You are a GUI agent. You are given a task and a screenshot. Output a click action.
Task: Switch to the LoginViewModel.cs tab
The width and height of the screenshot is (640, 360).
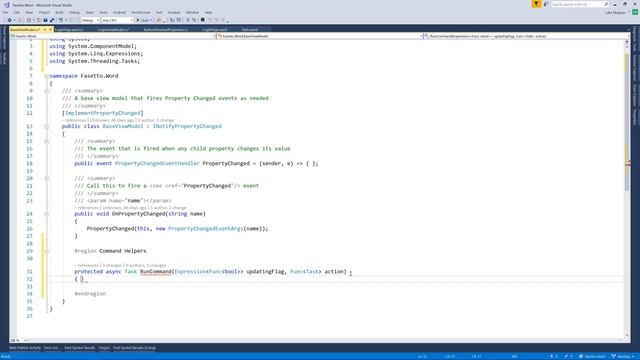click(x=113, y=29)
